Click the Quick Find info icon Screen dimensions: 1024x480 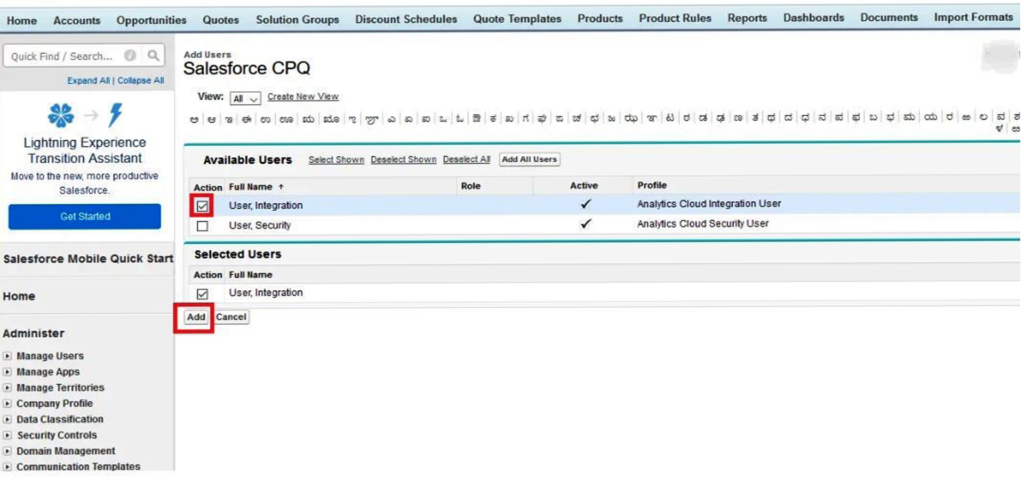(x=130, y=56)
